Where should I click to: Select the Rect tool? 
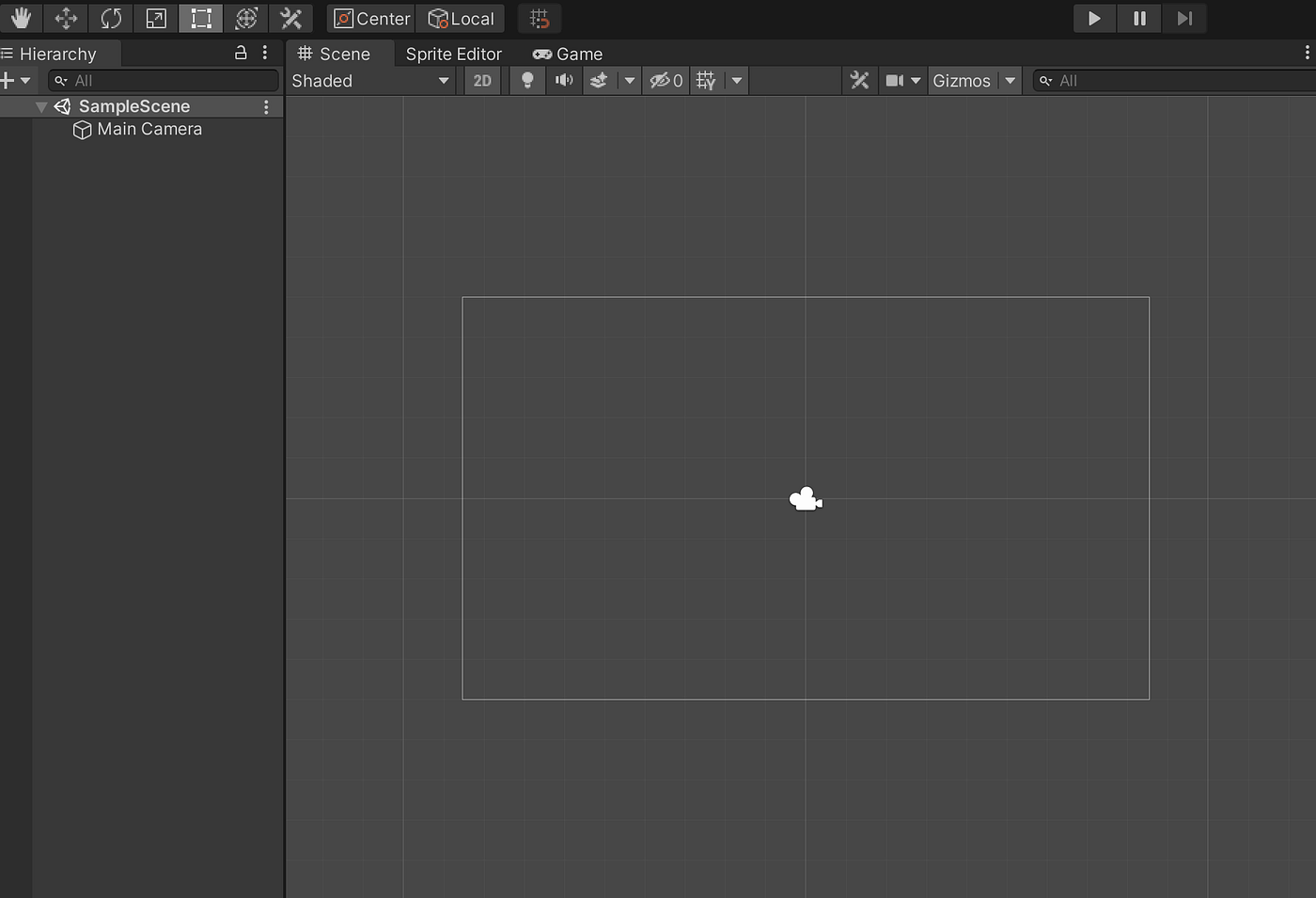click(x=201, y=18)
